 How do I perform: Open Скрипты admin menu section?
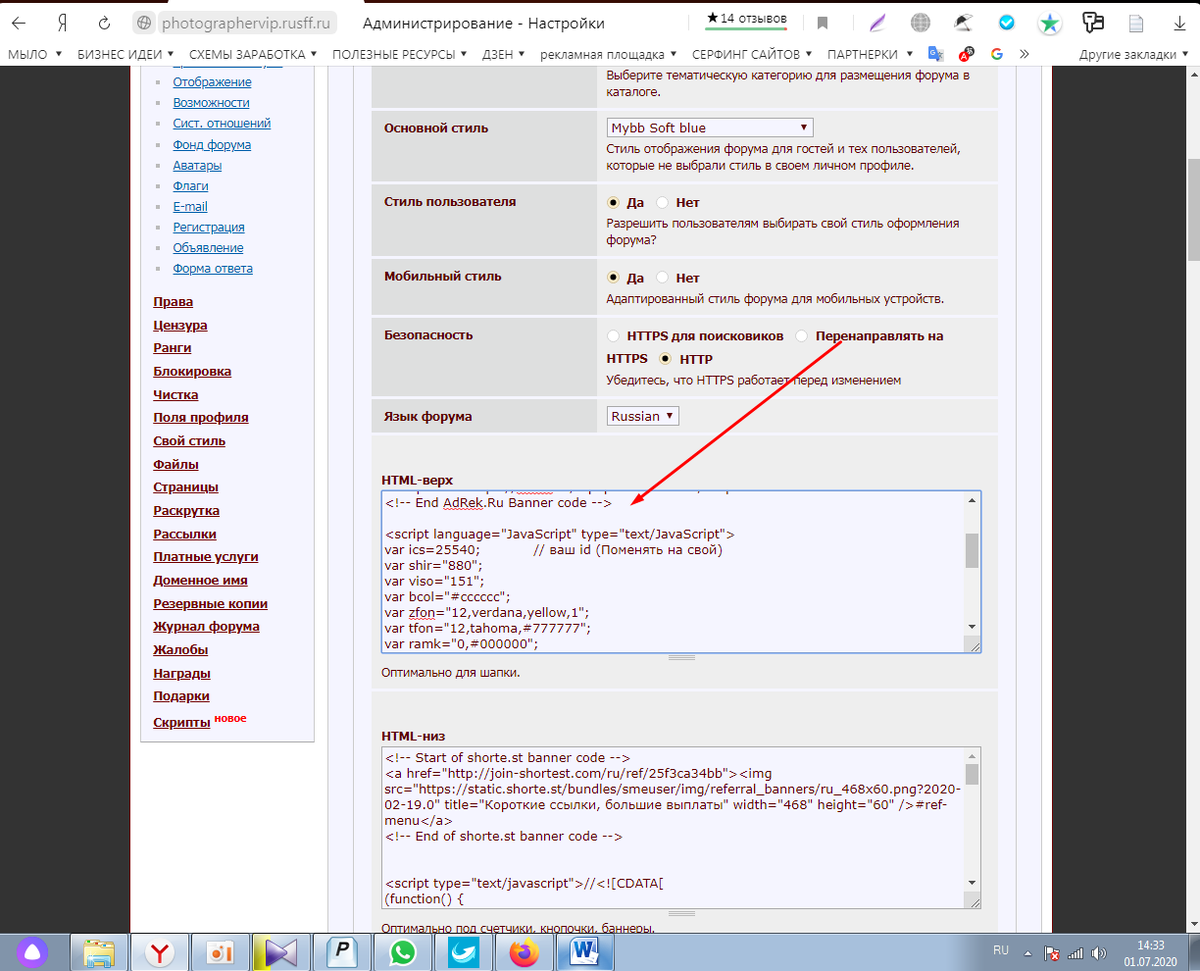tap(181, 722)
